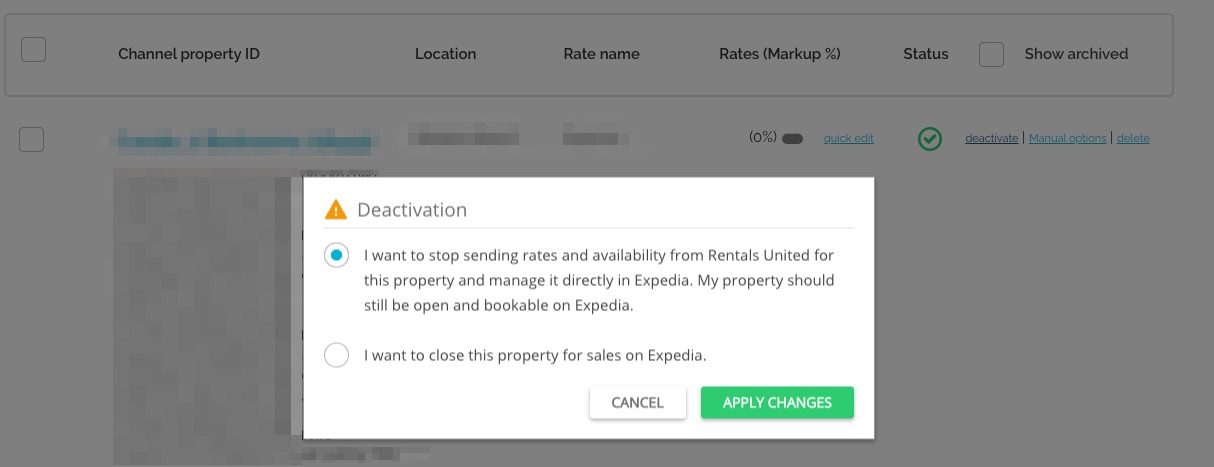Open the blurred channel property ID link
This screenshot has width=1214, height=467.
pos(243,141)
